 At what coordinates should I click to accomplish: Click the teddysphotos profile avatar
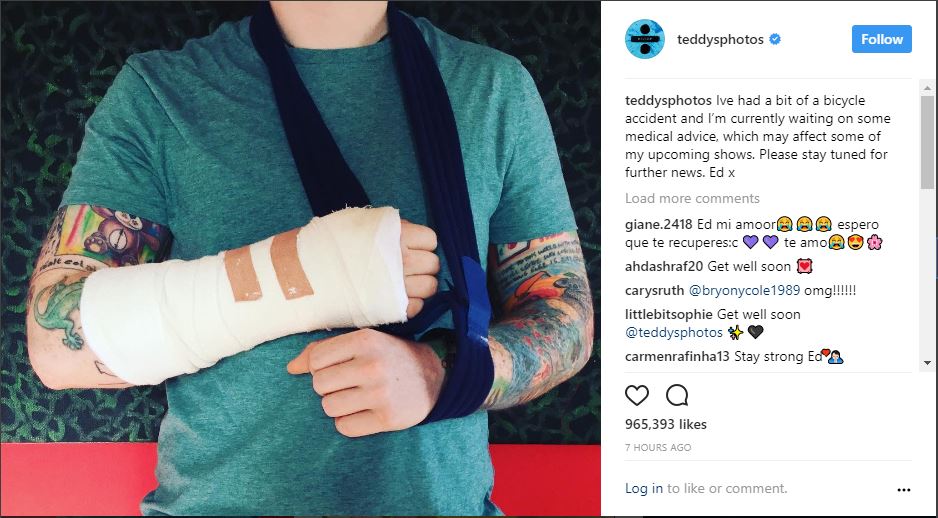(645, 39)
